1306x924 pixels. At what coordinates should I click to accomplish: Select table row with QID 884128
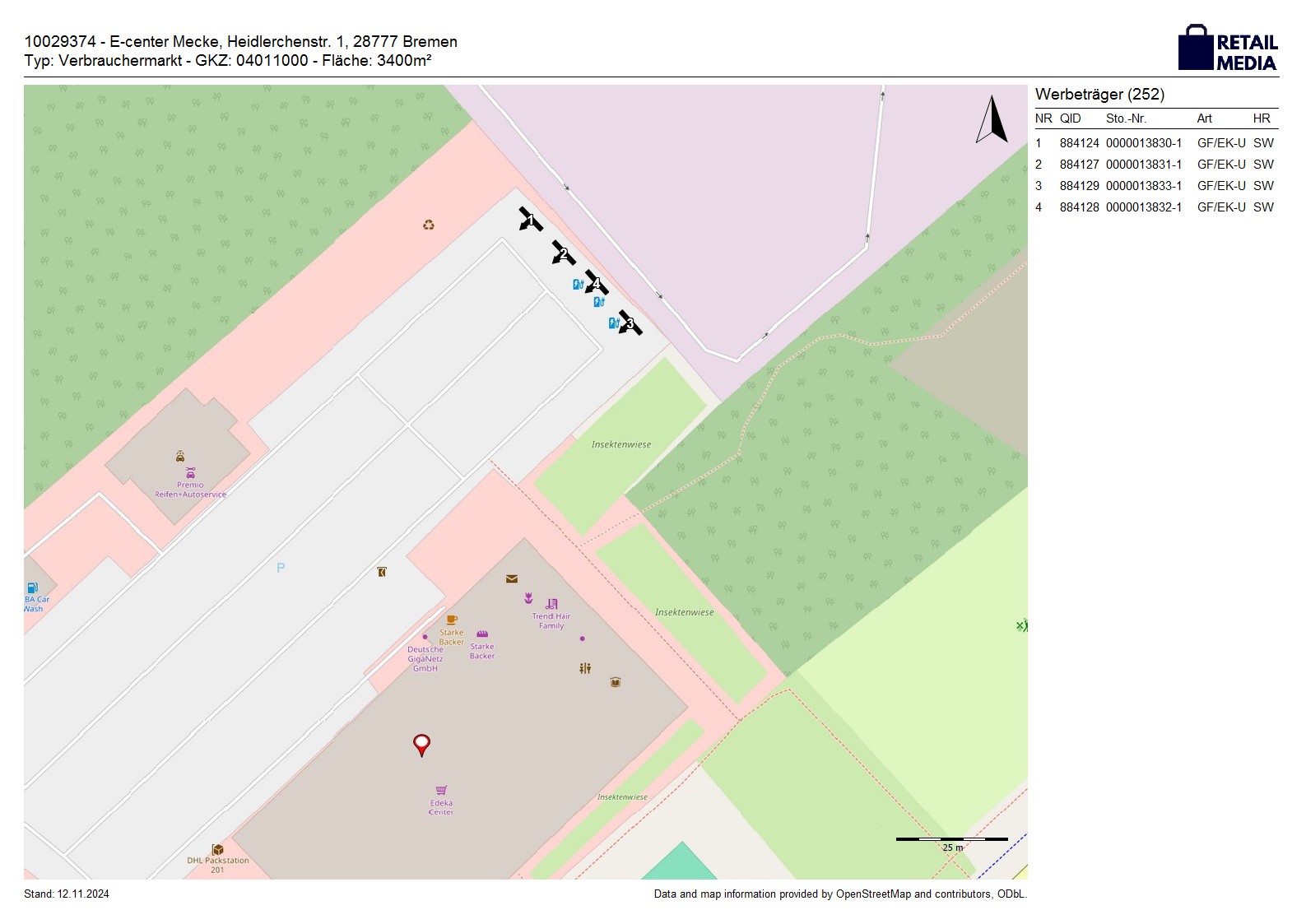coord(1155,207)
